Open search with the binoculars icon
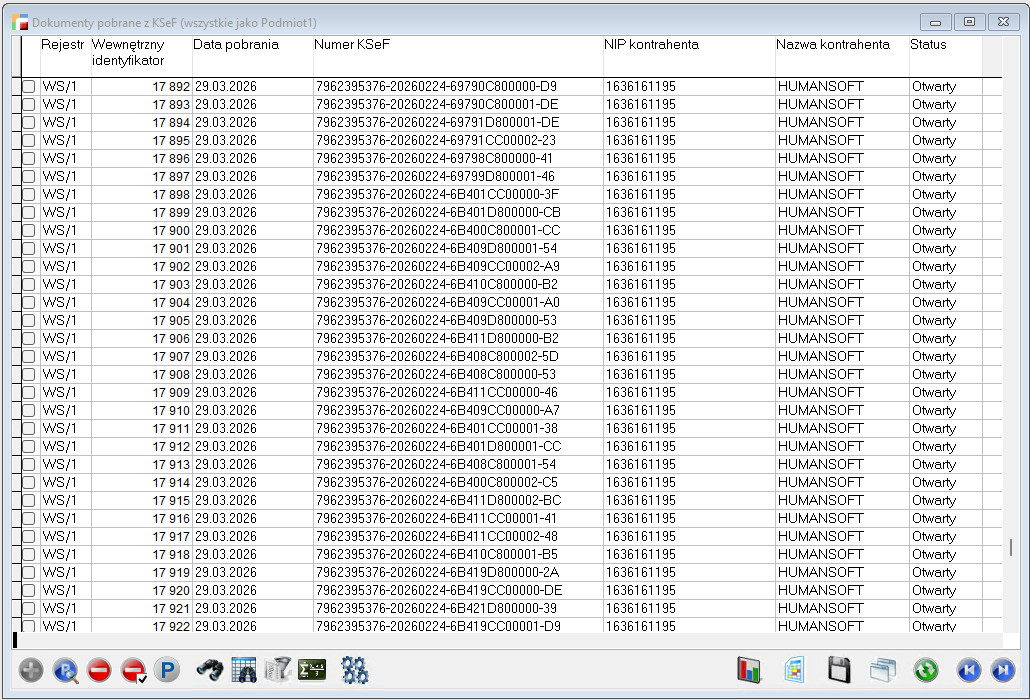The width and height of the screenshot is (1030, 700). click(x=209, y=670)
